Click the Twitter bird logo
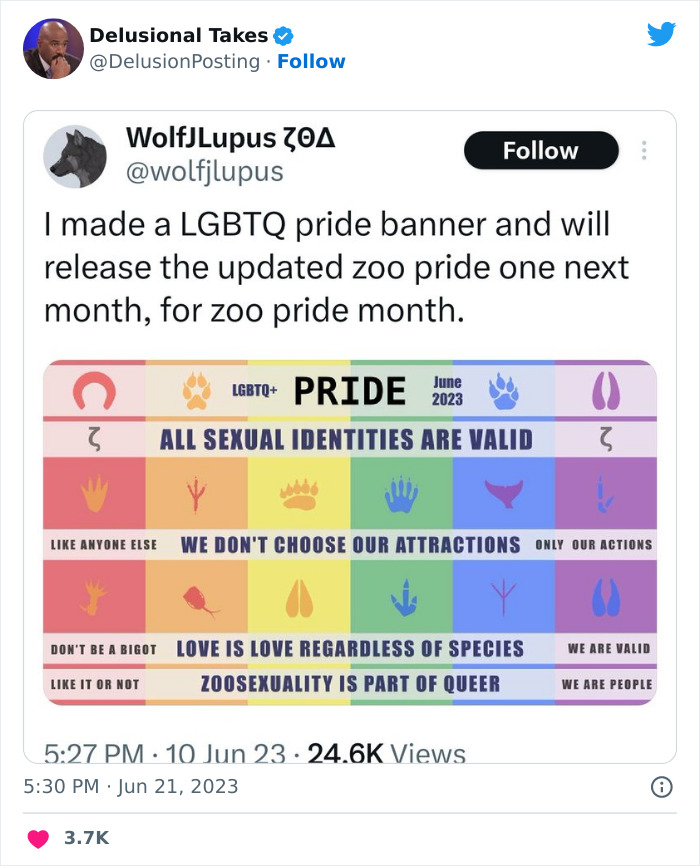This screenshot has width=700, height=866. 661,34
